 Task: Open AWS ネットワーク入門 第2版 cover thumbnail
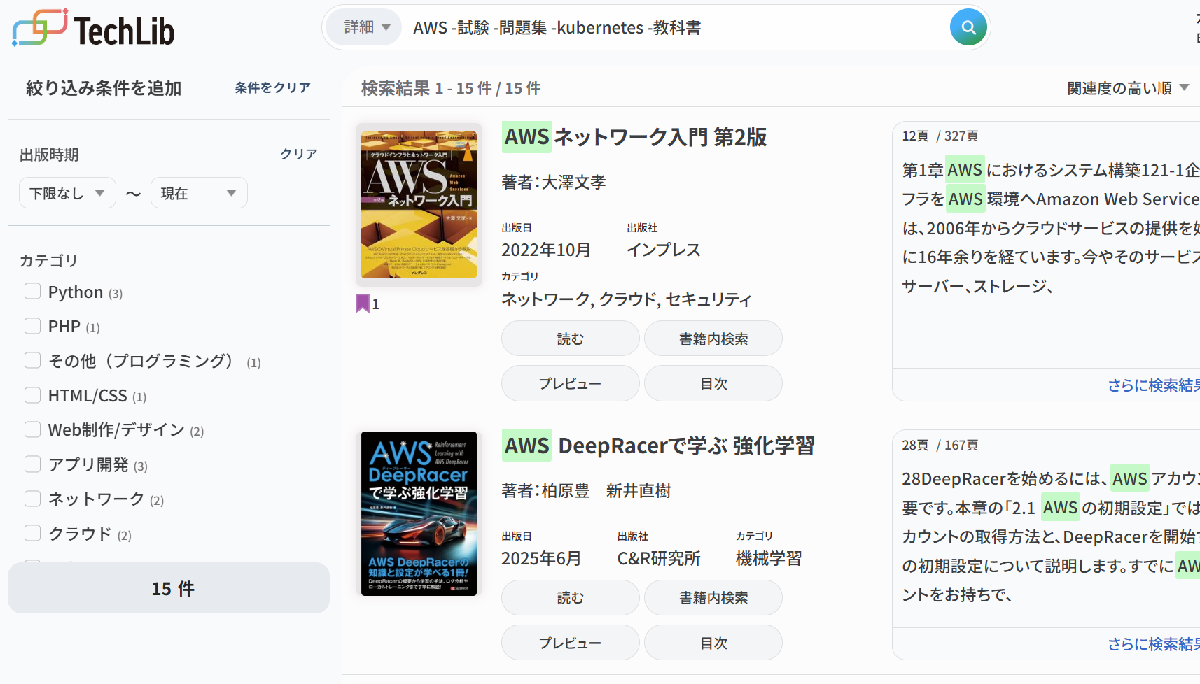coord(419,205)
